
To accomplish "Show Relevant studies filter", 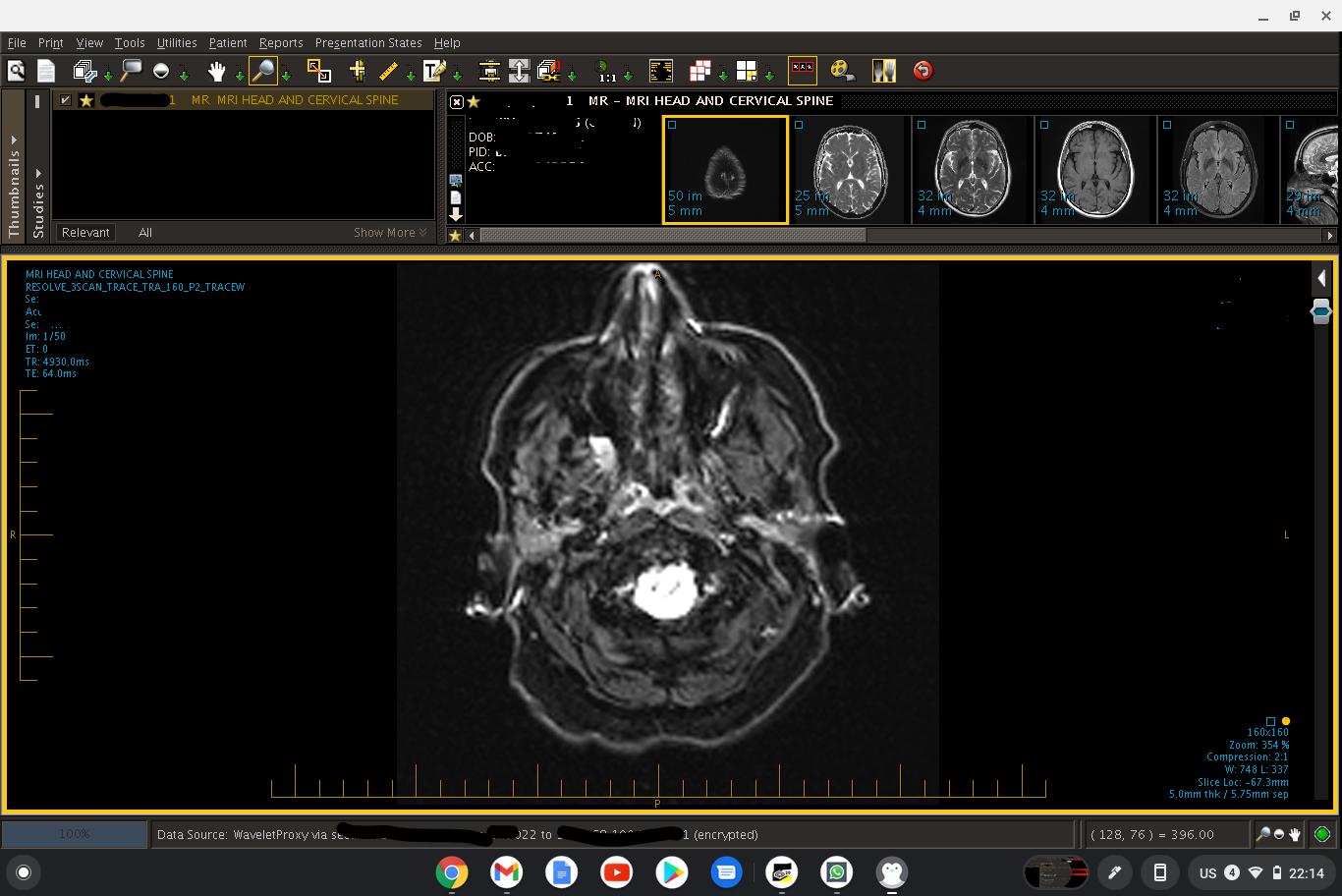I will pyautogui.click(x=85, y=233).
